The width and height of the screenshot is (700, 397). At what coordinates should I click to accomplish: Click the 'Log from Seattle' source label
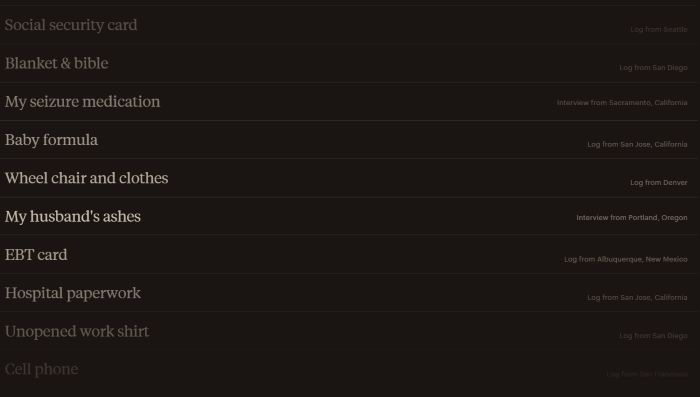point(659,29)
